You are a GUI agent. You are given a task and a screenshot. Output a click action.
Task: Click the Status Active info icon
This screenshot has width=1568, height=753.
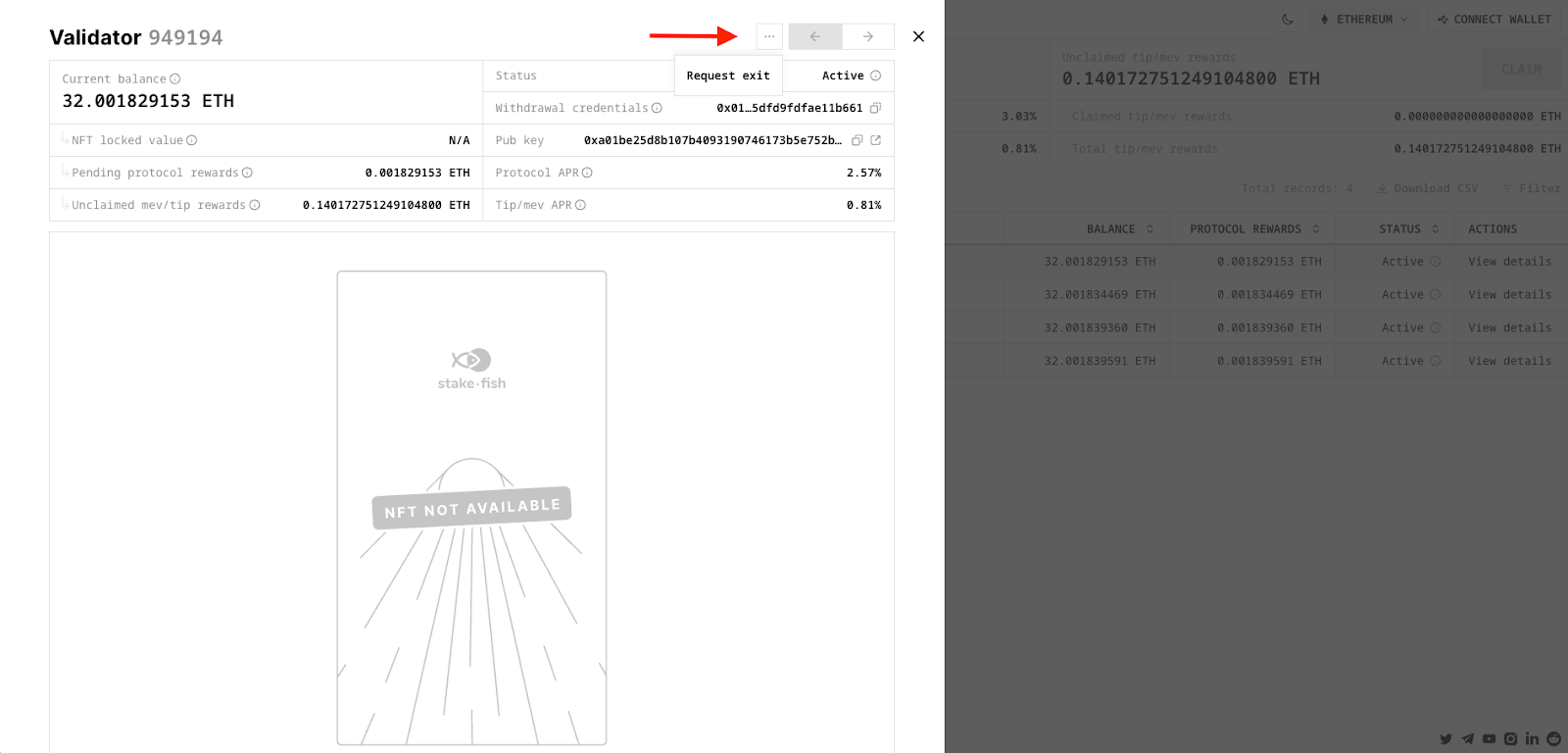point(876,75)
